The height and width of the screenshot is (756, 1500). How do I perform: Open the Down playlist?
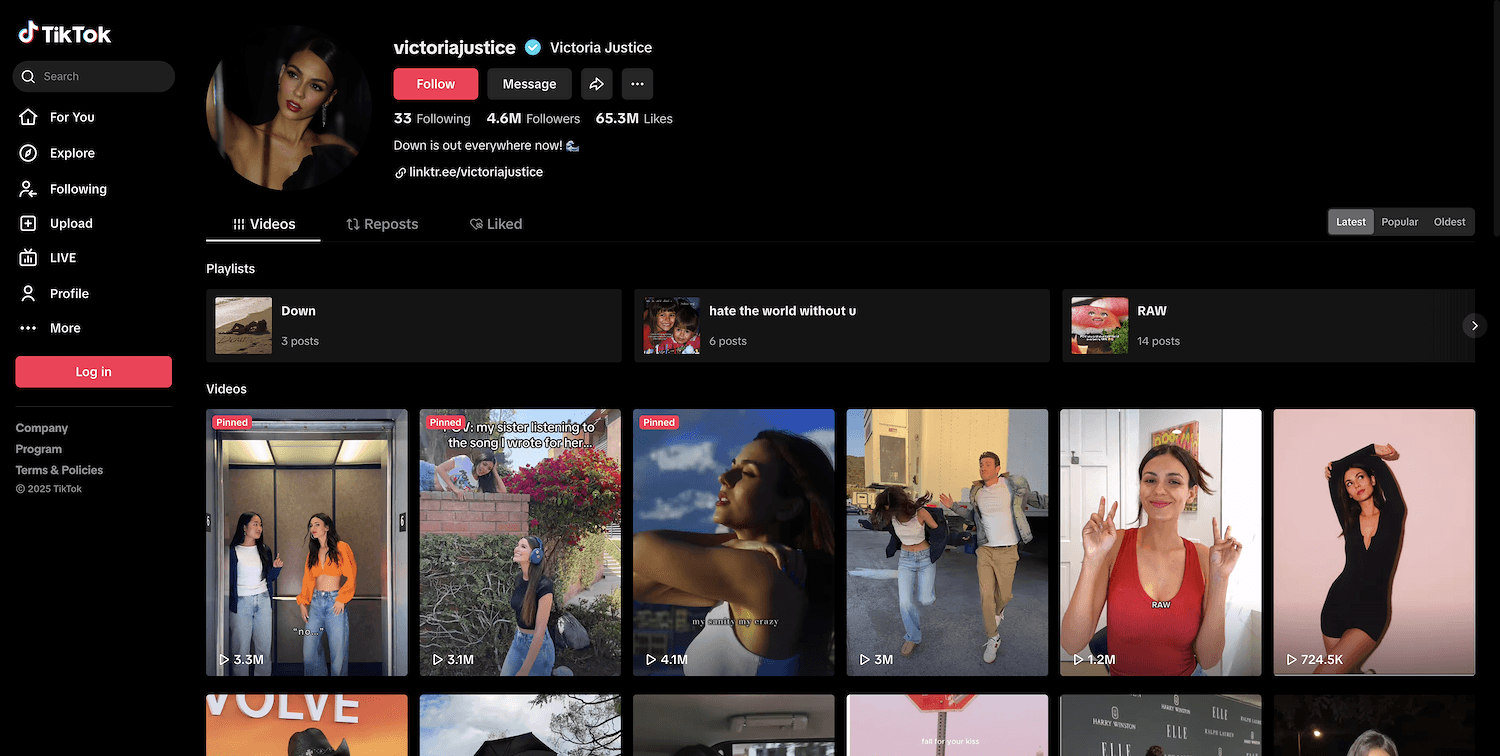point(413,326)
